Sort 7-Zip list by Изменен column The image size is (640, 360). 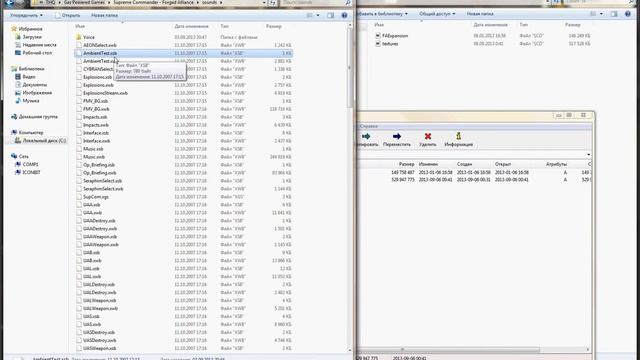pos(428,164)
